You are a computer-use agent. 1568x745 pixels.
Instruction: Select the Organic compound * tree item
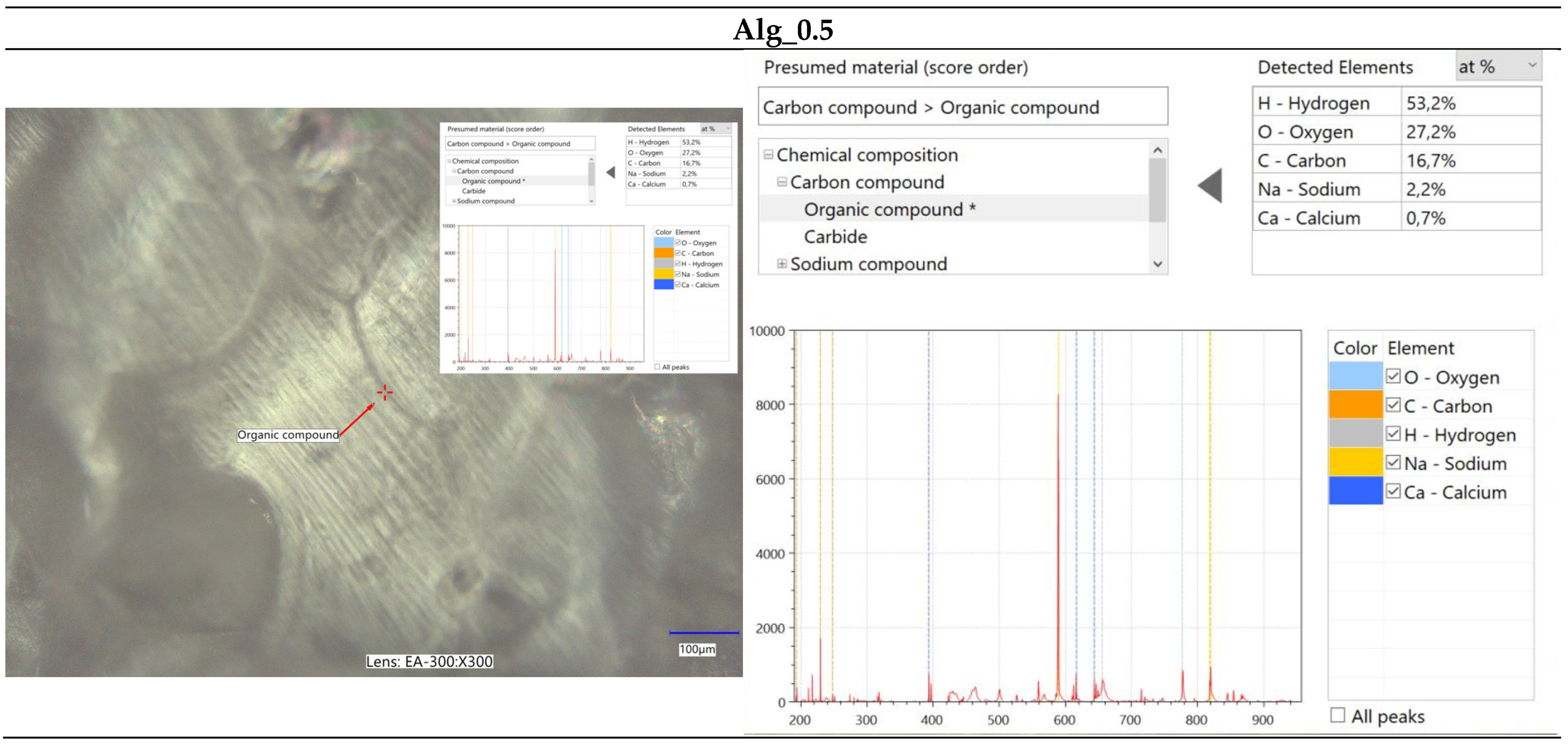pyautogui.click(x=889, y=210)
